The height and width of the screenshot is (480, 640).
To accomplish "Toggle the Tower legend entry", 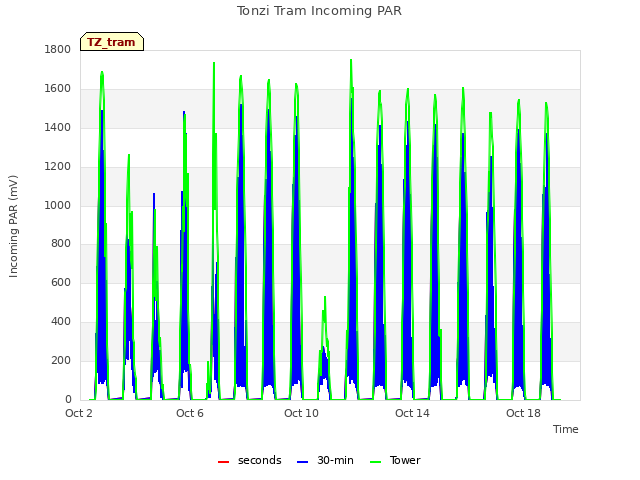I will (395, 460).
